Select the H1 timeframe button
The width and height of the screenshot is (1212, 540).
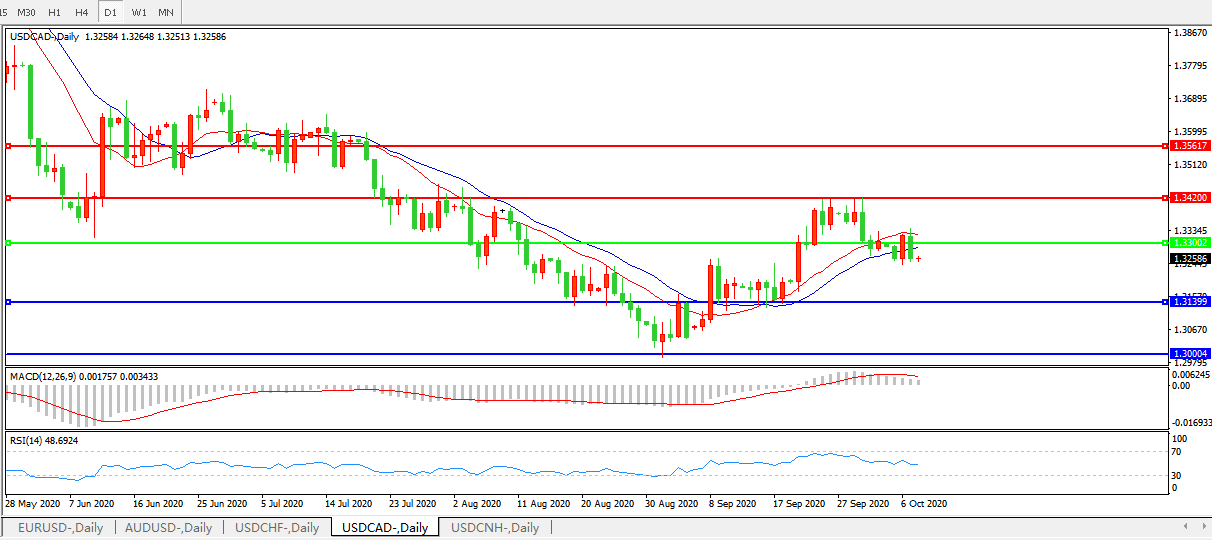click(55, 12)
